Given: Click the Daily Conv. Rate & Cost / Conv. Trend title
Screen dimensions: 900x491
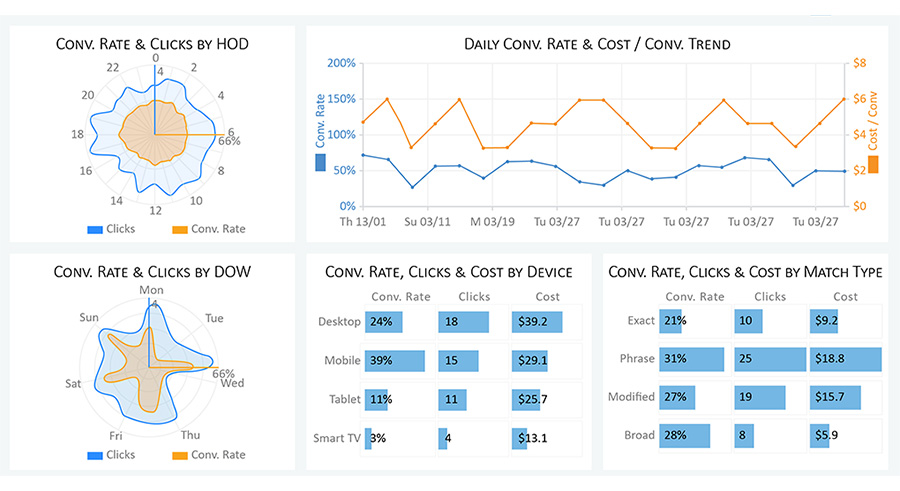Looking at the screenshot, I should click(x=597, y=44).
